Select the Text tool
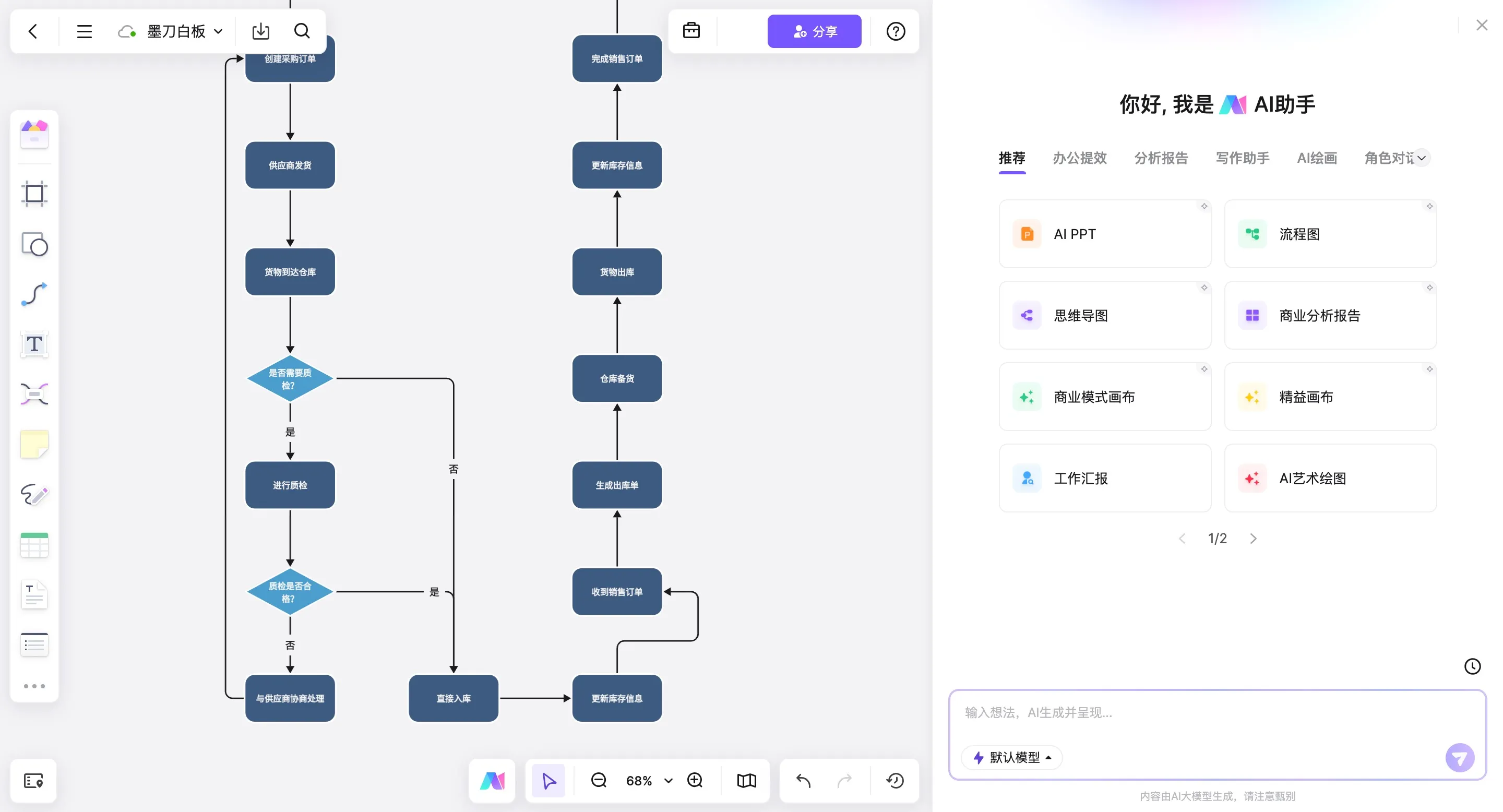The height and width of the screenshot is (812, 1503). coord(34,344)
